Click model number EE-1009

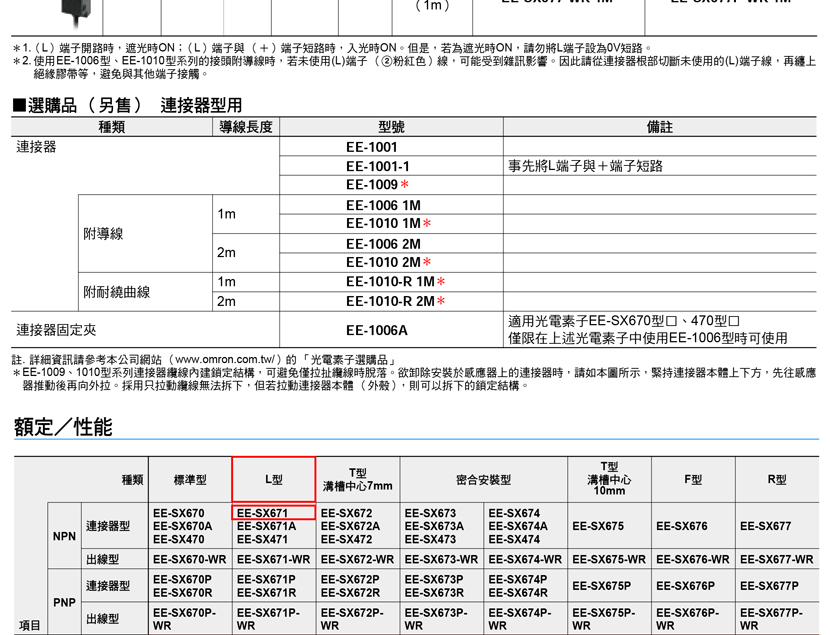point(372,185)
